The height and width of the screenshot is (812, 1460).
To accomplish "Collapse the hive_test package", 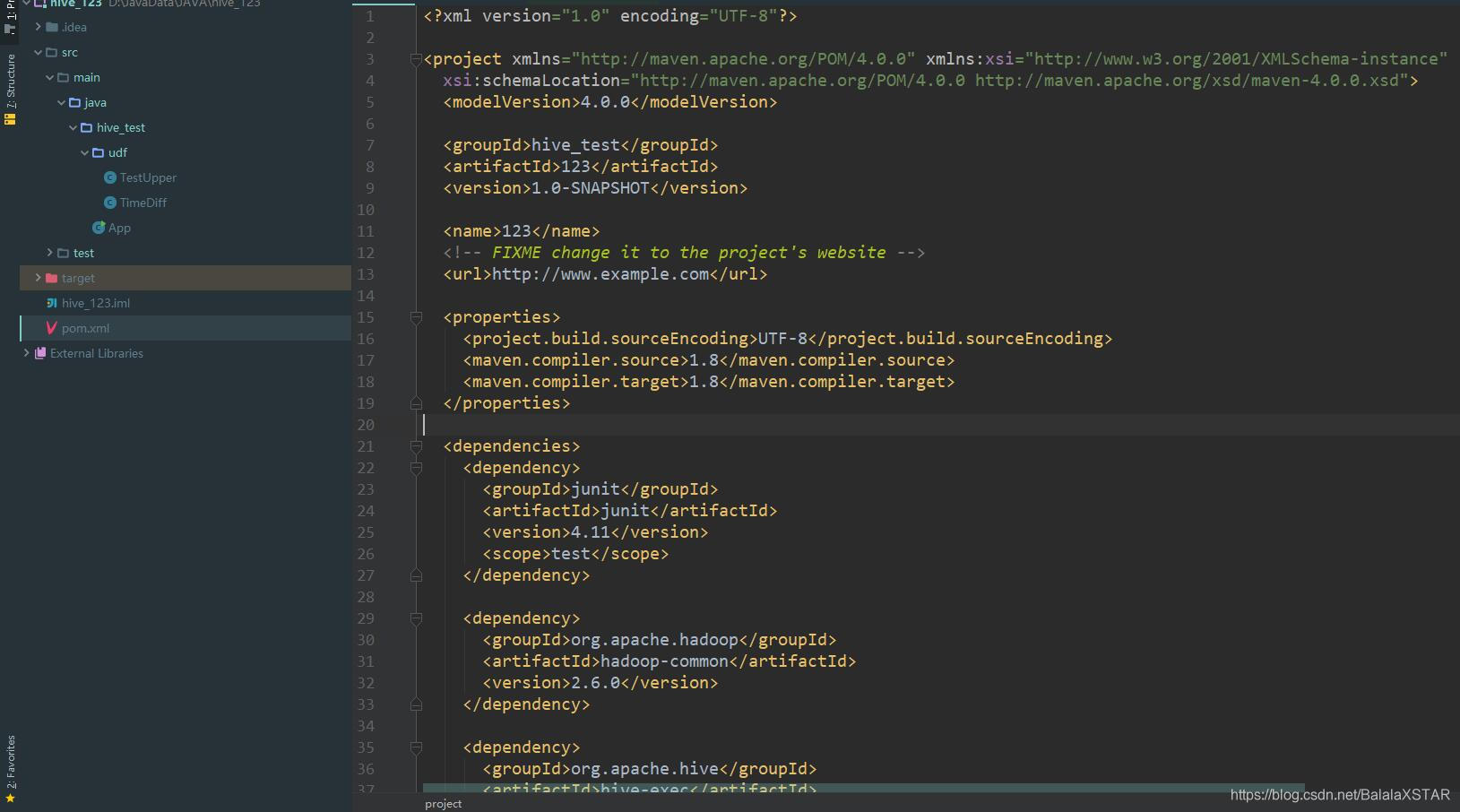I will (x=73, y=127).
